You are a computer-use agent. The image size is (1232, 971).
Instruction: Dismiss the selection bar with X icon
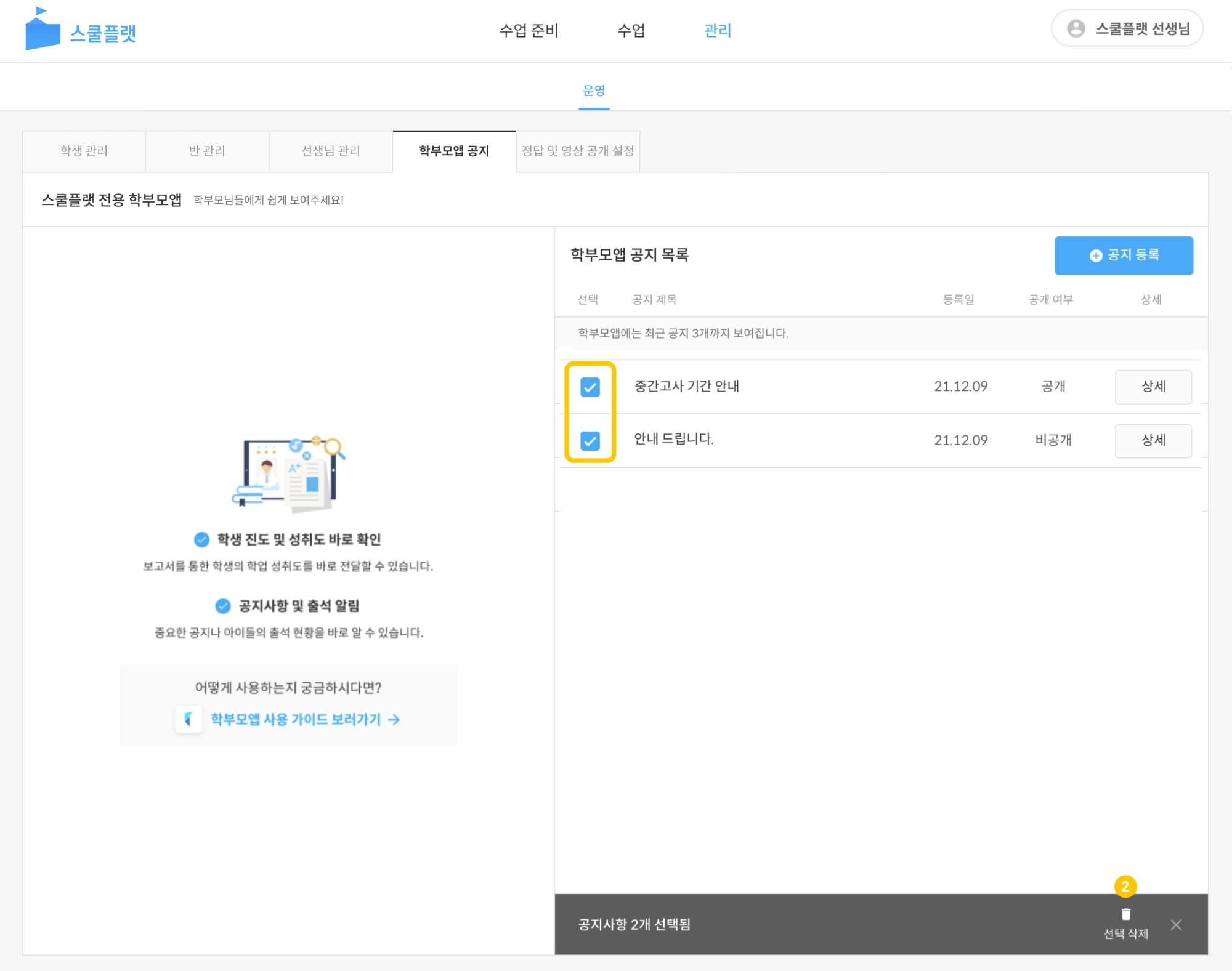tap(1175, 924)
